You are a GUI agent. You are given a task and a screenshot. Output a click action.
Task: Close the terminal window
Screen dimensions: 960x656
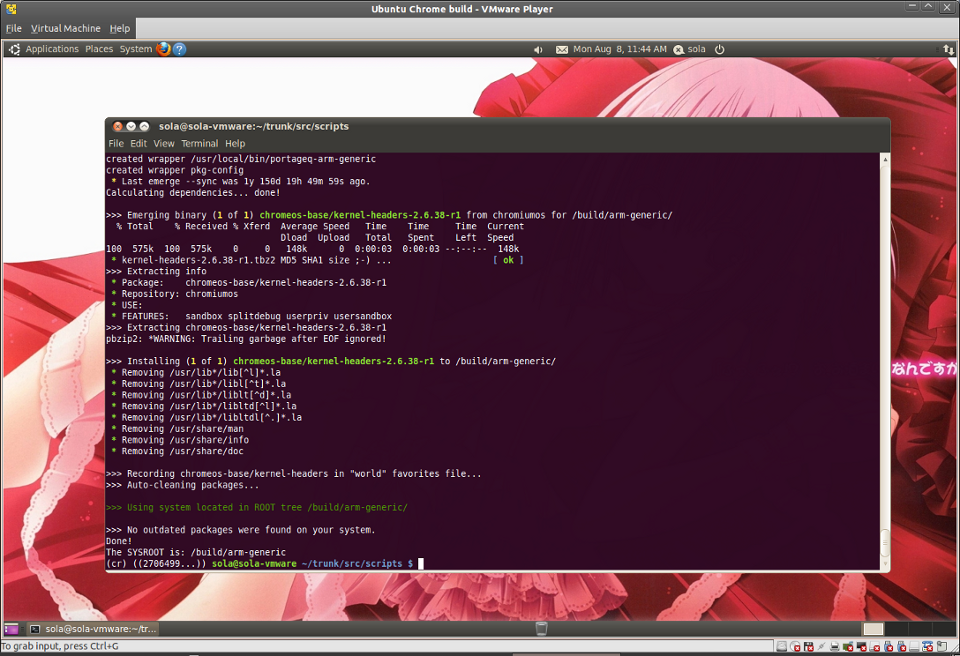(118, 126)
